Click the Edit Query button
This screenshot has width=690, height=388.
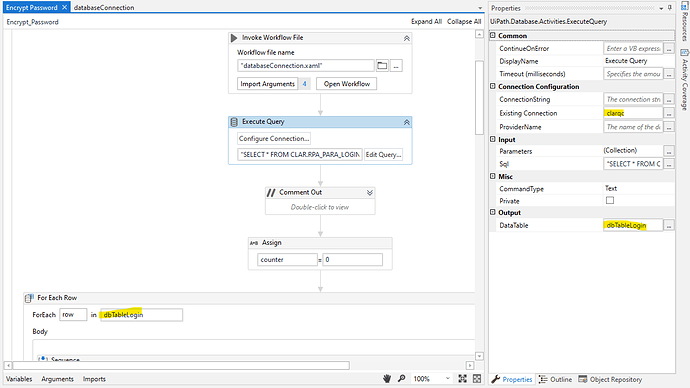(x=383, y=154)
